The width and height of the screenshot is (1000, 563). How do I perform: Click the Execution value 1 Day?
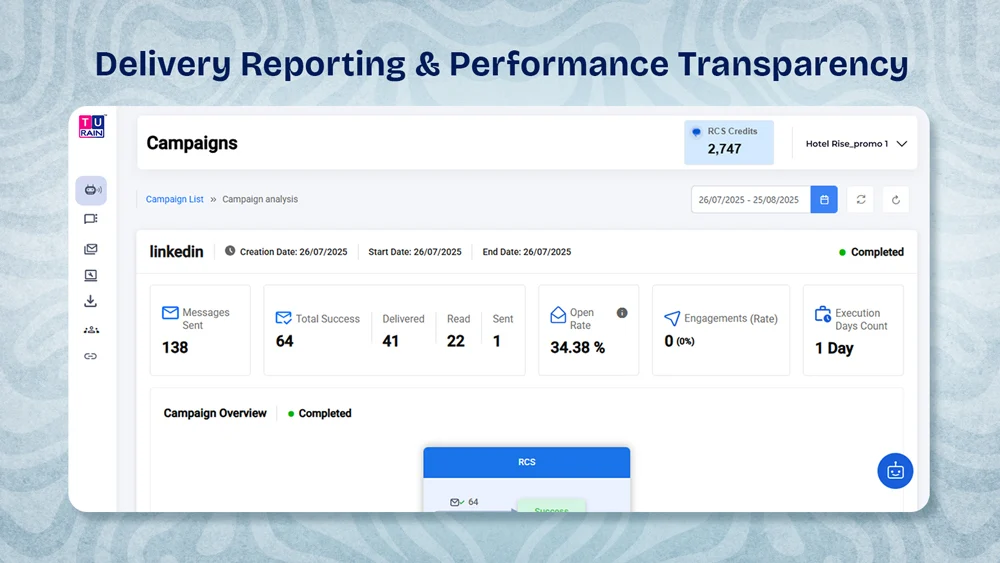tap(834, 348)
